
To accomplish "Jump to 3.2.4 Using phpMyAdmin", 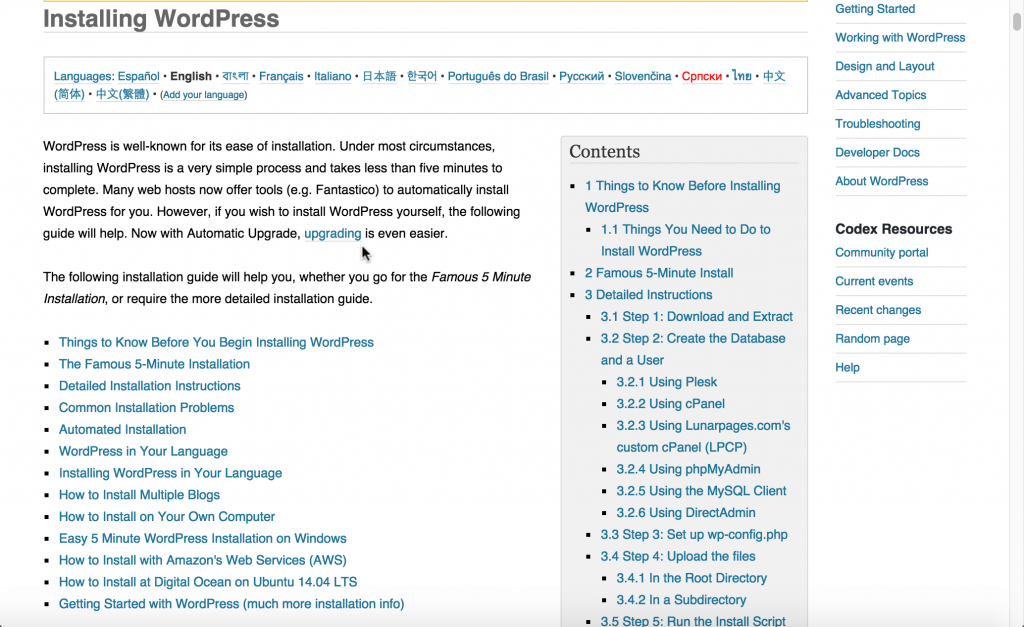I will tap(688, 469).
